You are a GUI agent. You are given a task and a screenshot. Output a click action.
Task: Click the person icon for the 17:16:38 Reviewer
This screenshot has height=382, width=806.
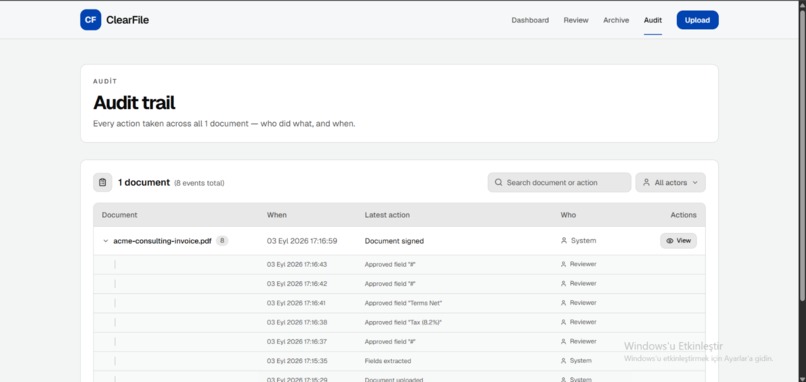coord(563,322)
